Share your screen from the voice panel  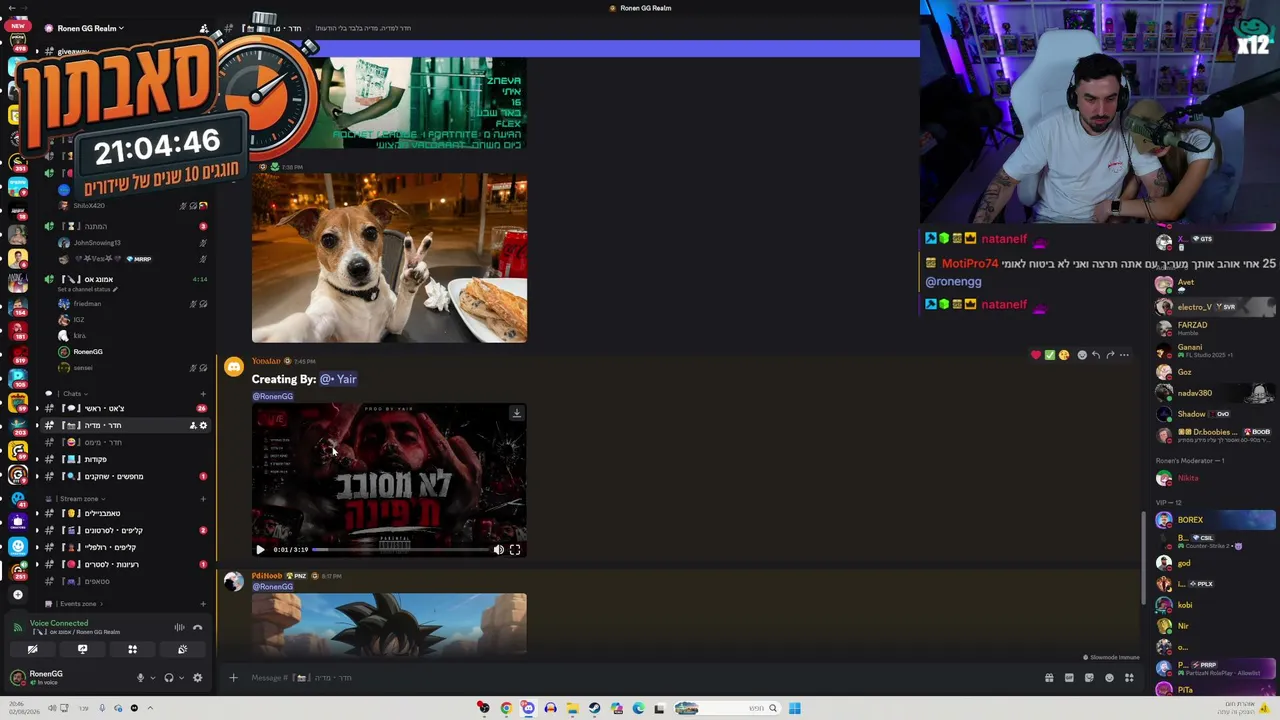82,650
